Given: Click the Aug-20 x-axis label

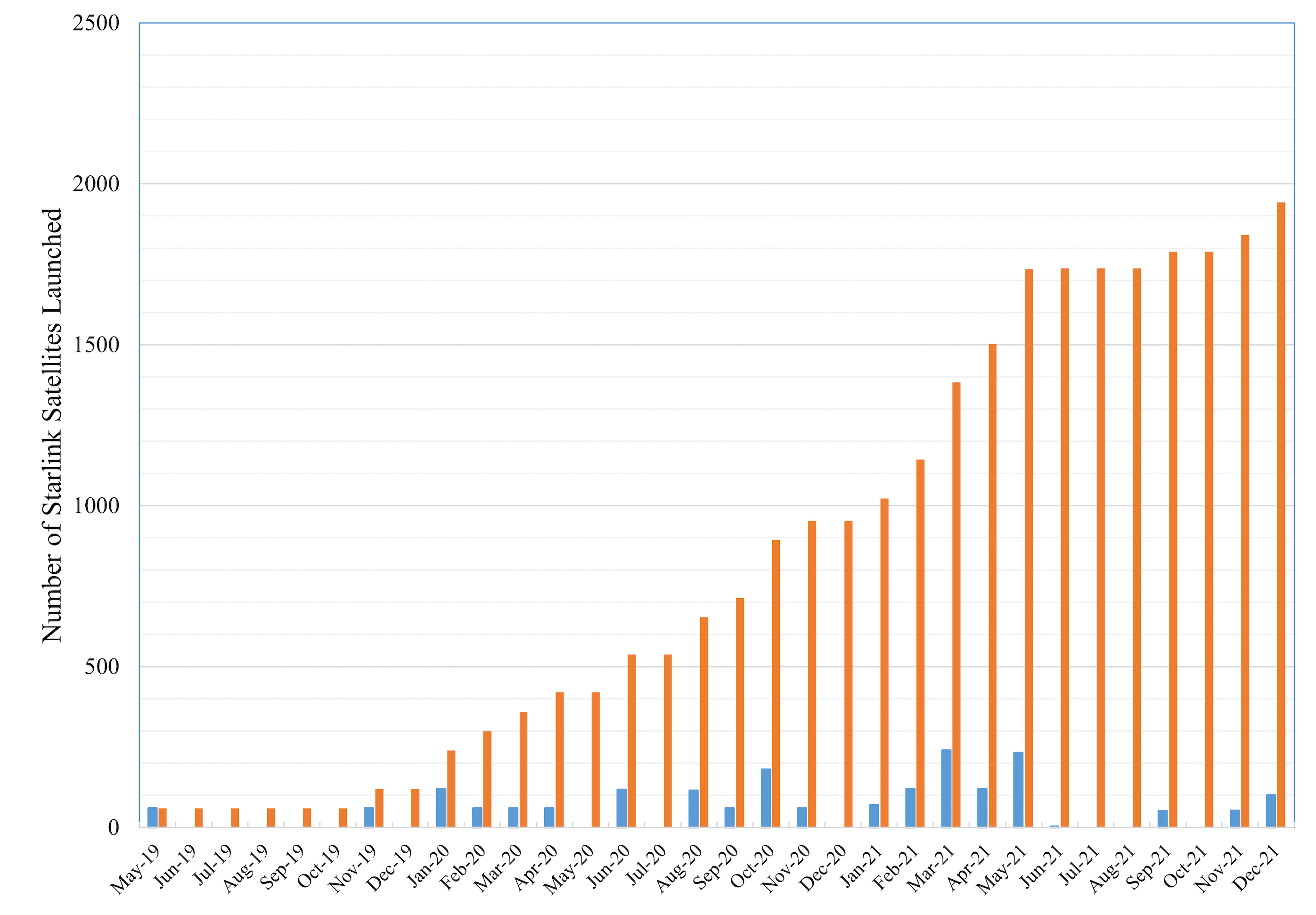Looking at the screenshot, I should [x=679, y=868].
